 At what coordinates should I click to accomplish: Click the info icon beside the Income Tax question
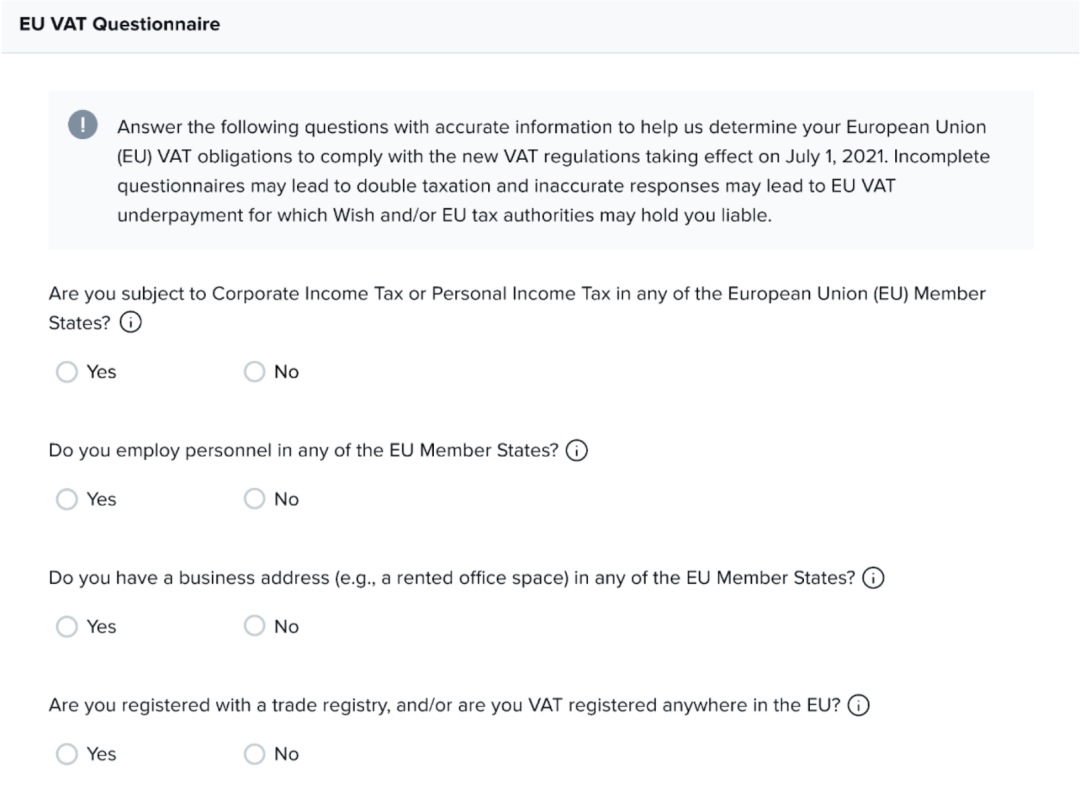tap(130, 324)
